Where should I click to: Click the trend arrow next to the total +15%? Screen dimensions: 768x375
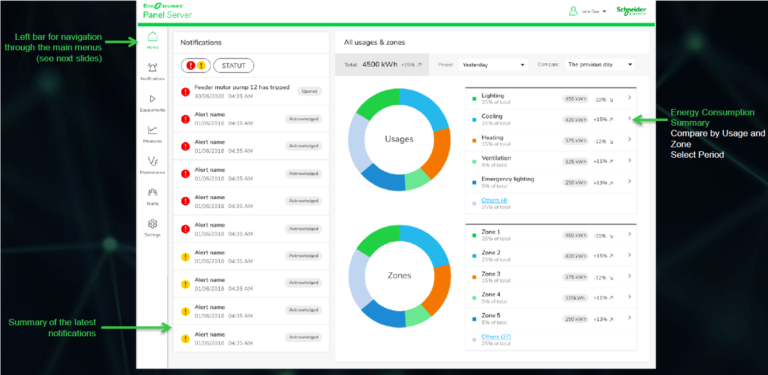point(418,65)
